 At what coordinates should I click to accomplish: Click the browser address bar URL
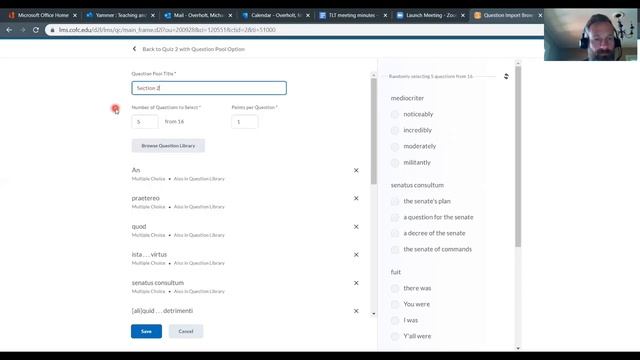point(167,30)
